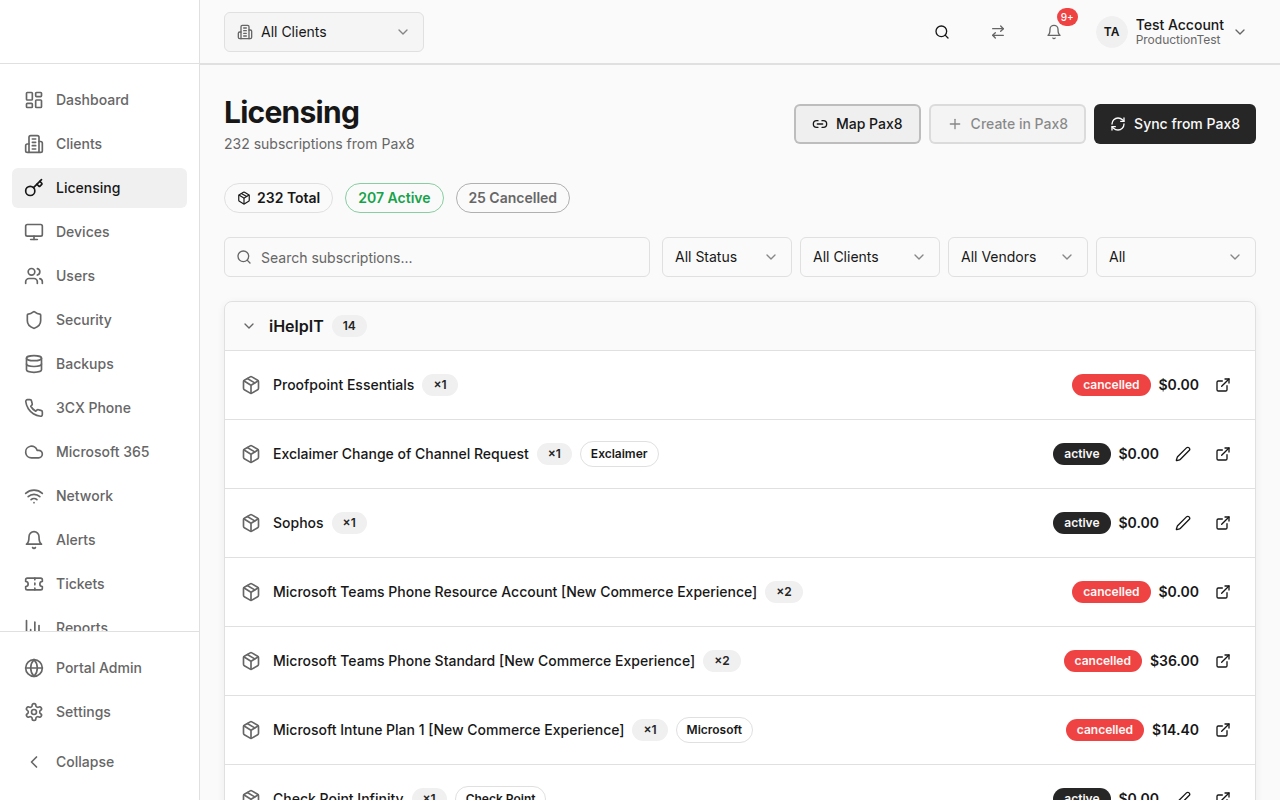Click package icon beside Exclaimer Change of Channel Request
This screenshot has height=800, width=1280.
[x=251, y=454]
